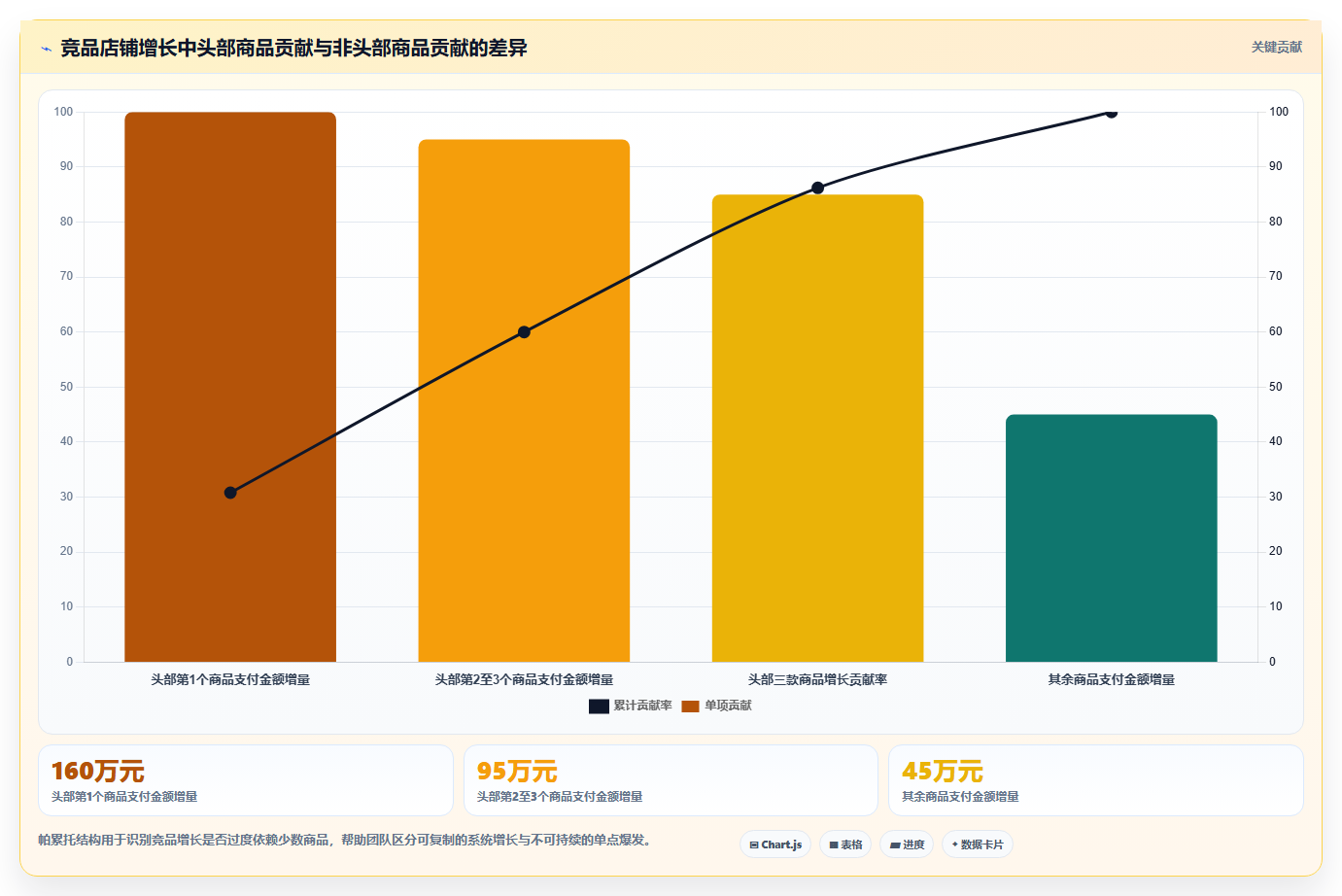Click the footnote text starting with 帕累托结构
The width and height of the screenshot is (1342, 896).
[x=344, y=840]
